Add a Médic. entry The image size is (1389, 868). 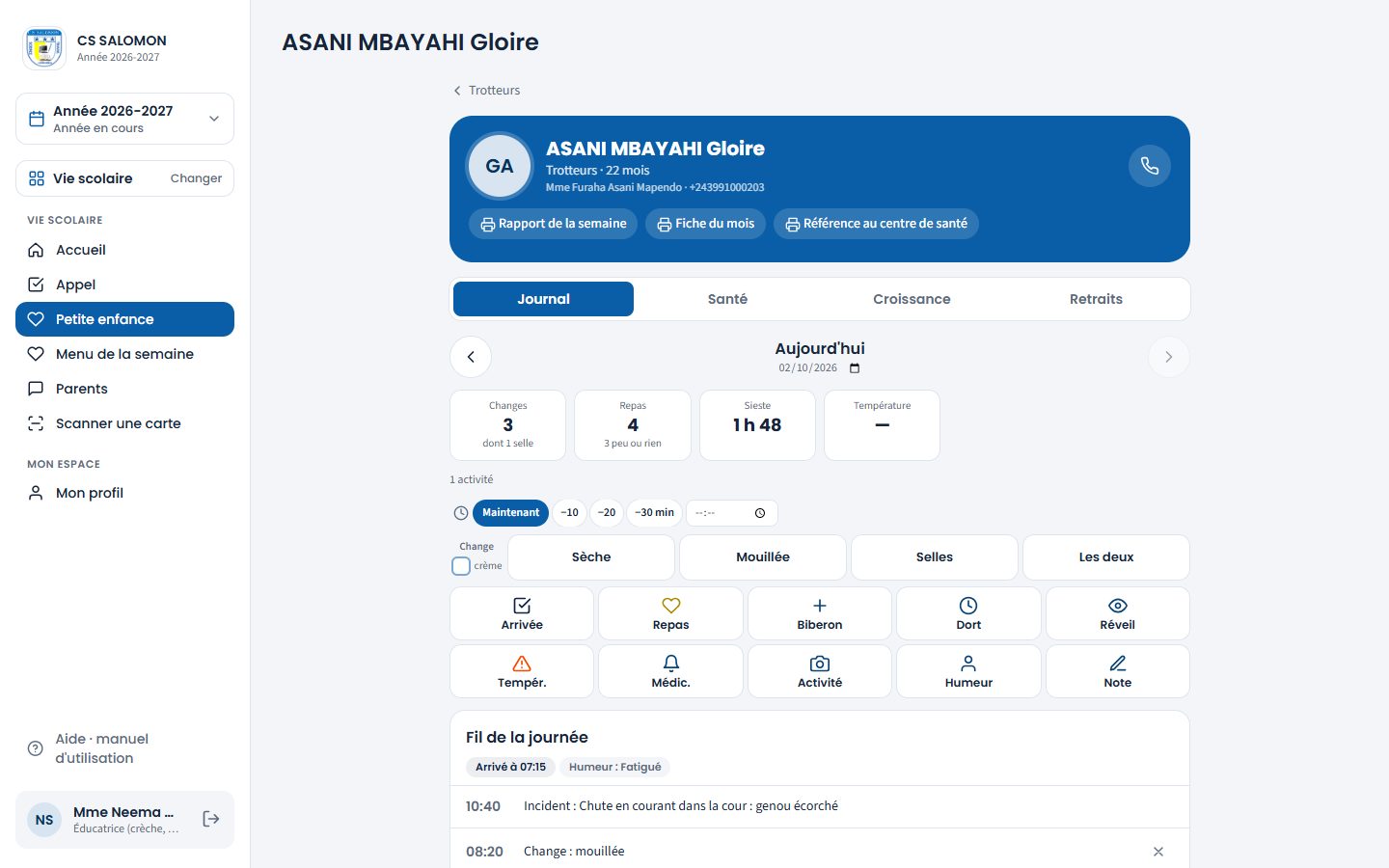coord(670,671)
